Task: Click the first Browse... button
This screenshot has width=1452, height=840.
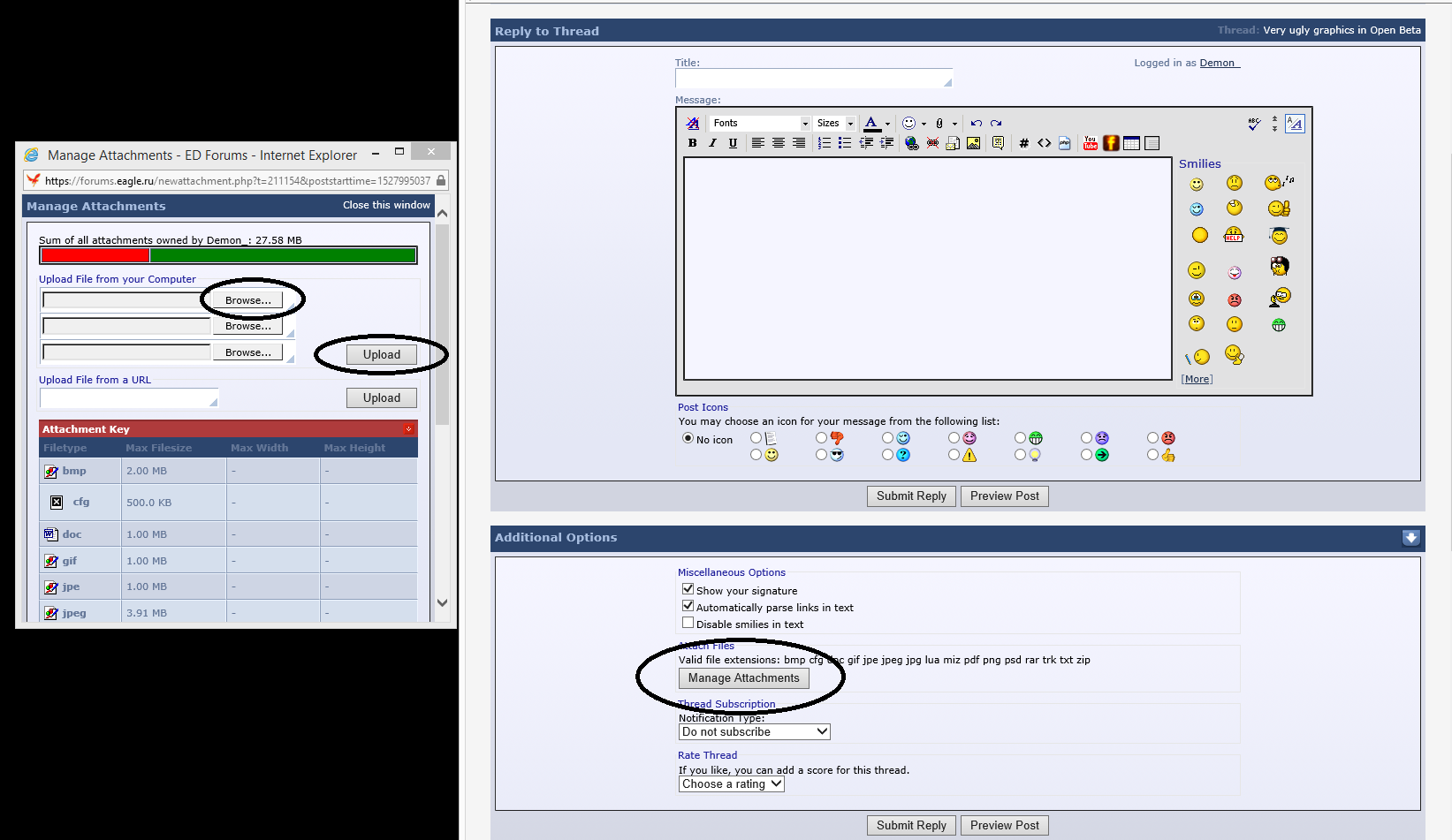Action: (x=248, y=300)
